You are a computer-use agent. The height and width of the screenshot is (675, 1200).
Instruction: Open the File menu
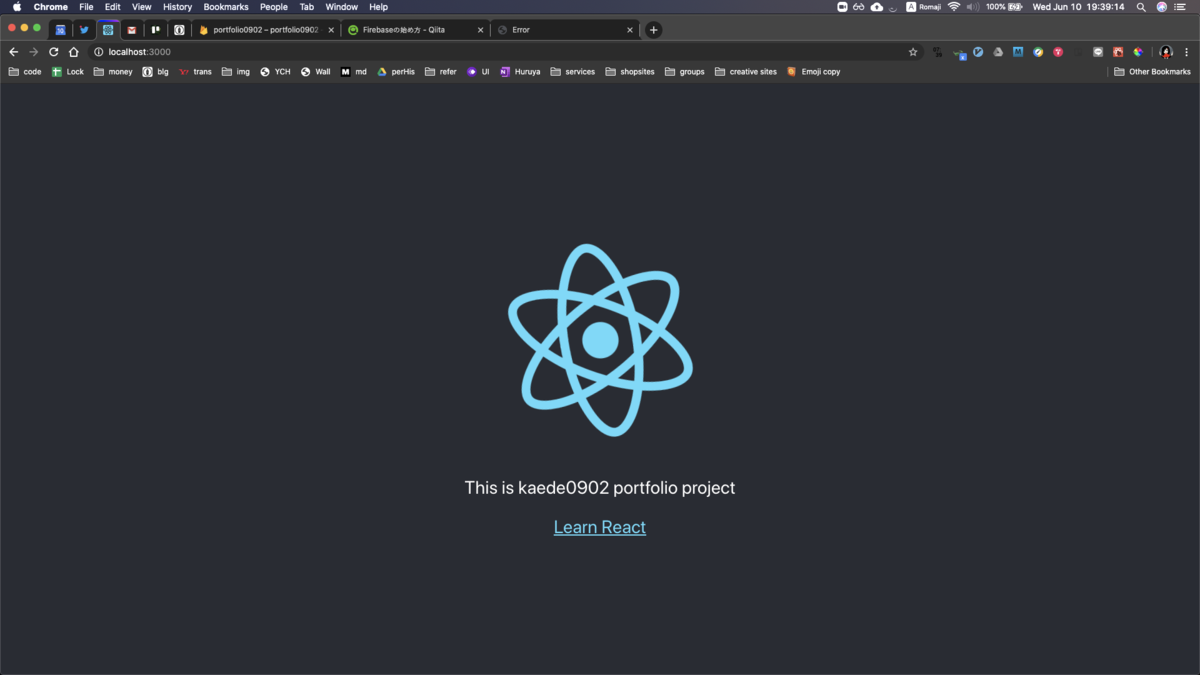pyautogui.click(x=86, y=7)
